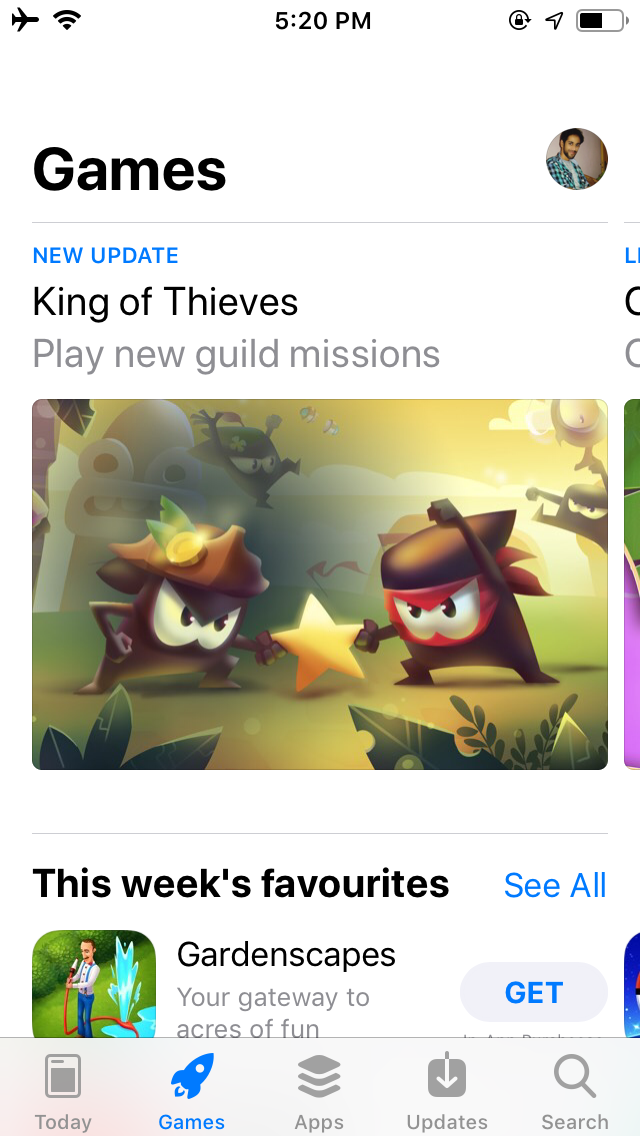Tap the location arrow status icon

tap(554, 21)
